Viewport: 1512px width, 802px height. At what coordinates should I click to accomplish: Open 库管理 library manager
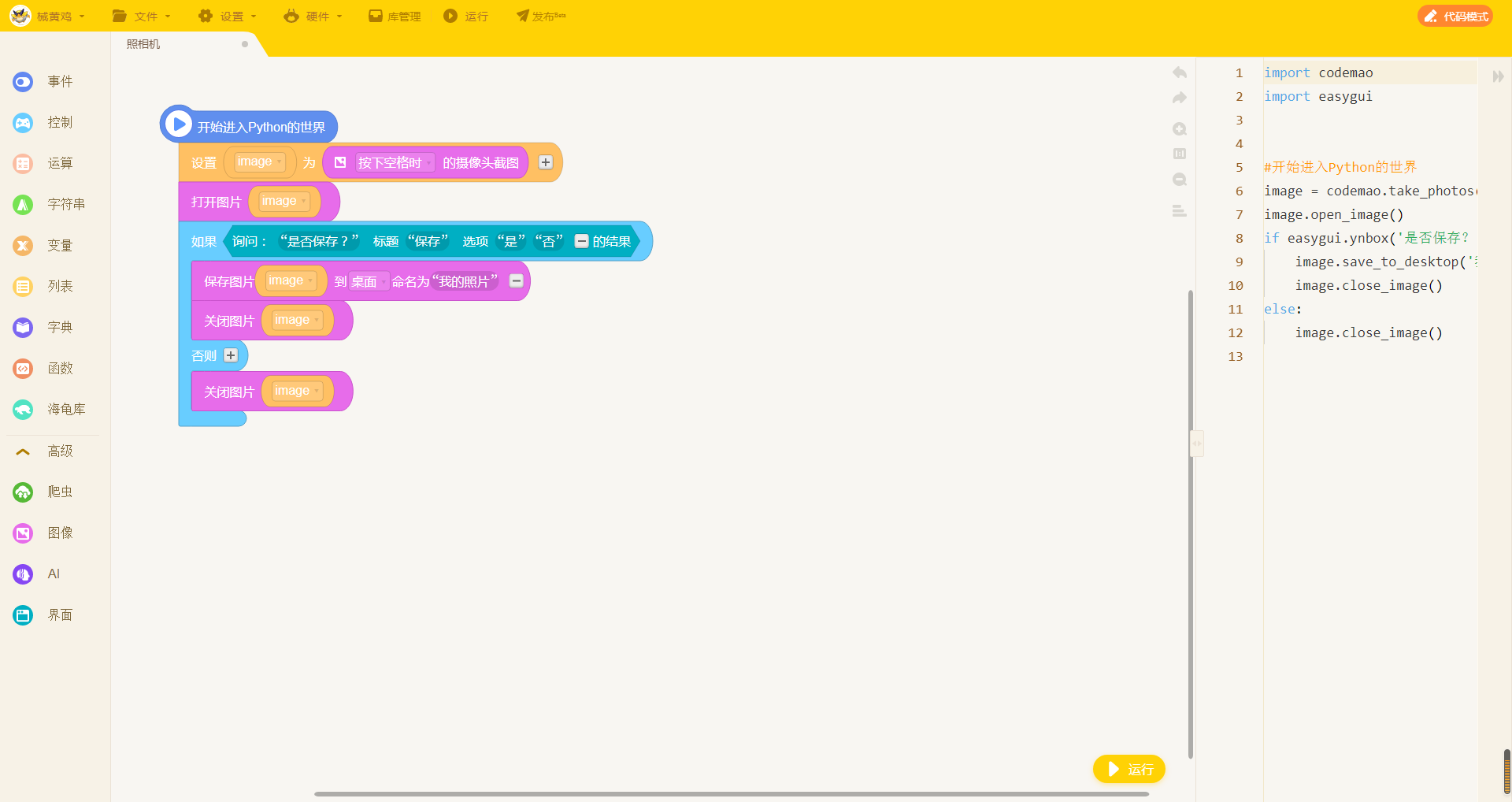(x=395, y=16)
